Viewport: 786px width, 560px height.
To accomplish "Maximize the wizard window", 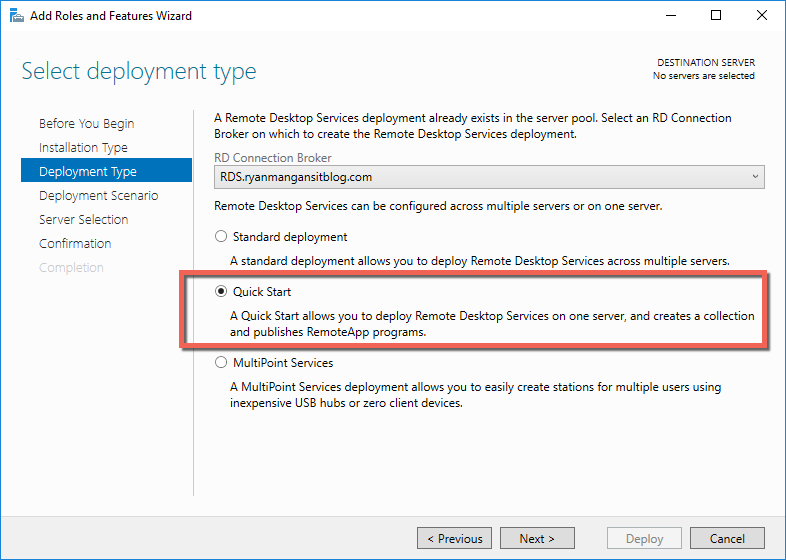I will [x=716, y=16].
